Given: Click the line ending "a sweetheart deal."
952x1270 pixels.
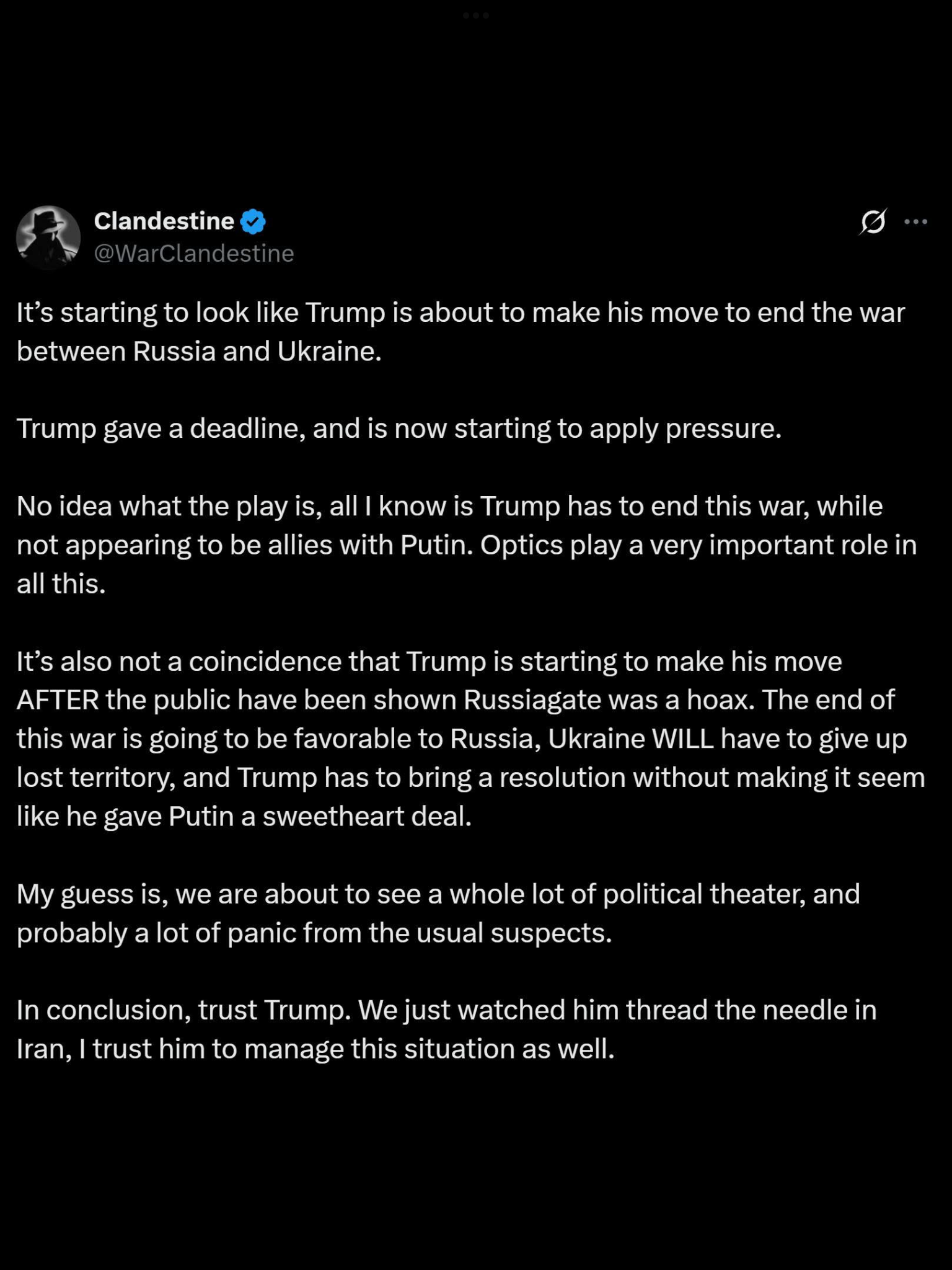Looking at the screenshot, I should pyautogui.click(x=244, y=816).
